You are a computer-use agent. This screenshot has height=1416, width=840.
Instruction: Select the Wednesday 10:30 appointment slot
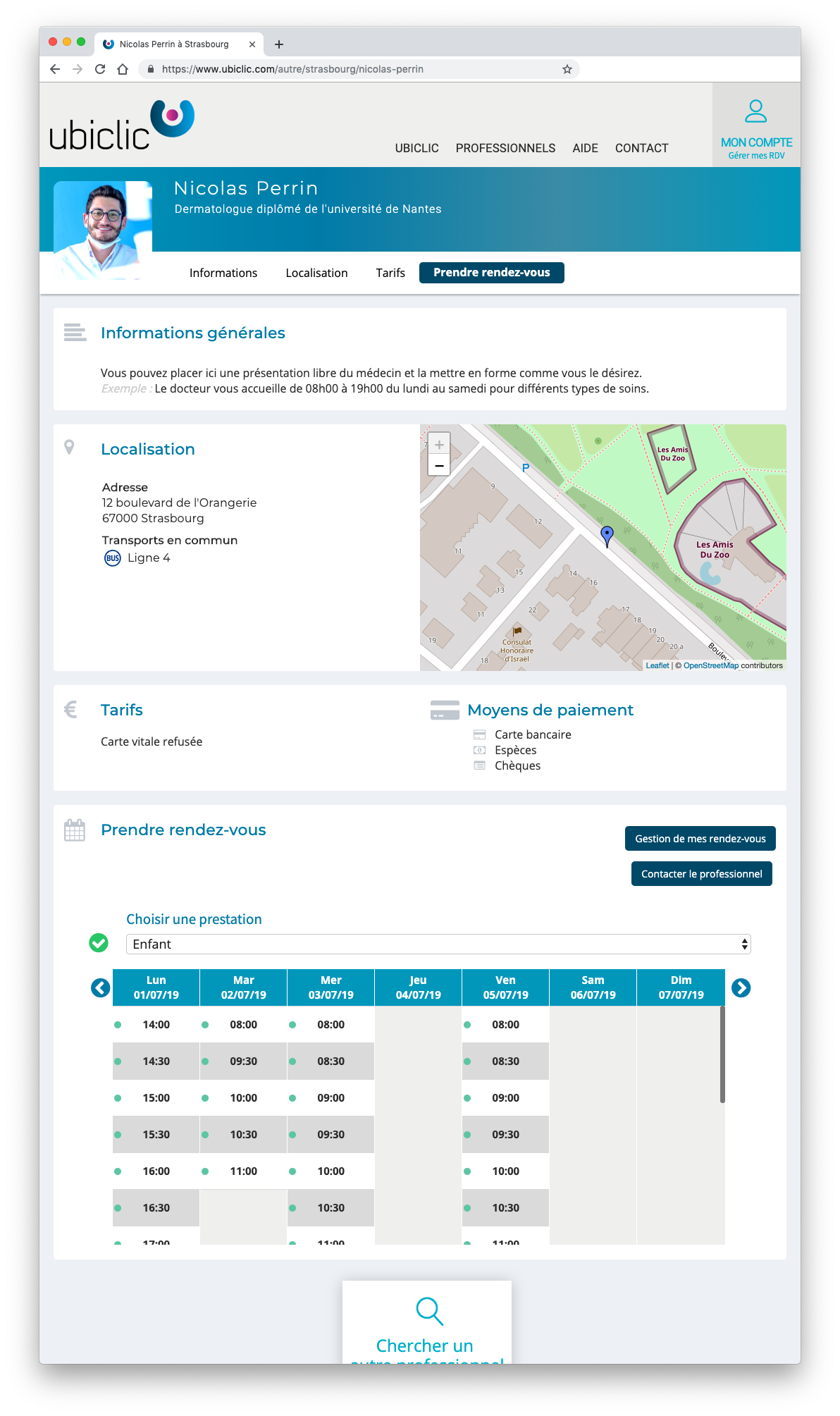(x=331, y=1208)
